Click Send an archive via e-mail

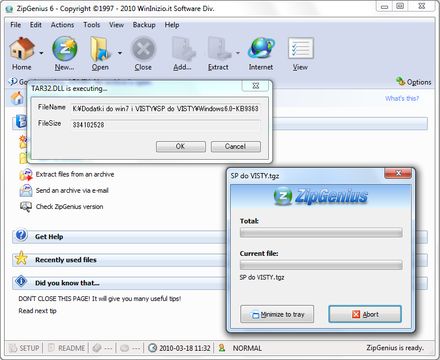[72, 191]
